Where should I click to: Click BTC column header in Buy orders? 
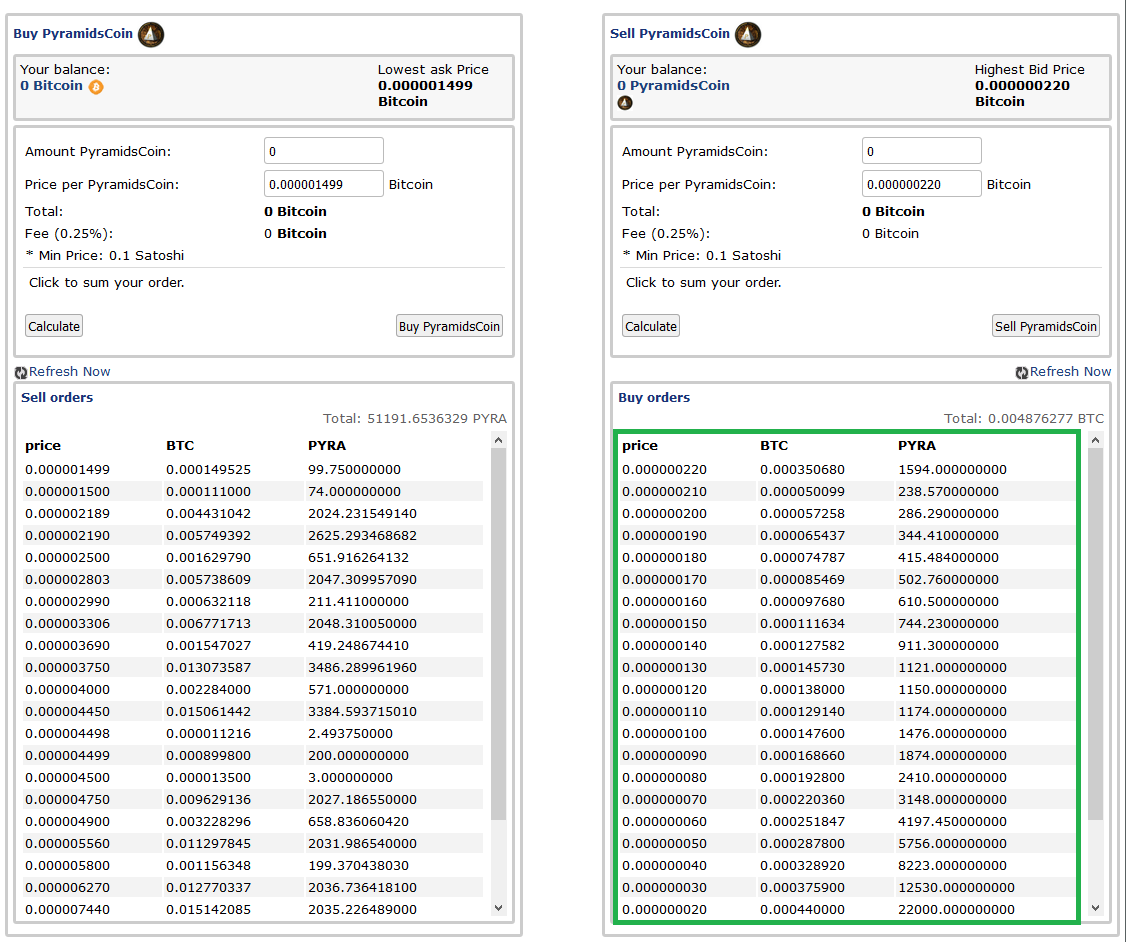[774, 445]
